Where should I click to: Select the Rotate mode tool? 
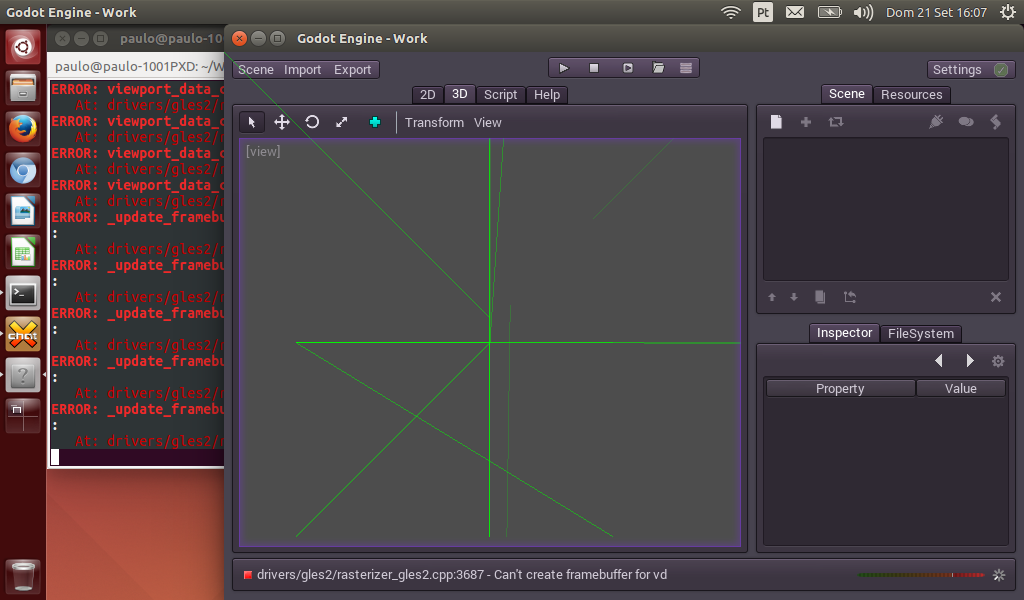(312, 122)
